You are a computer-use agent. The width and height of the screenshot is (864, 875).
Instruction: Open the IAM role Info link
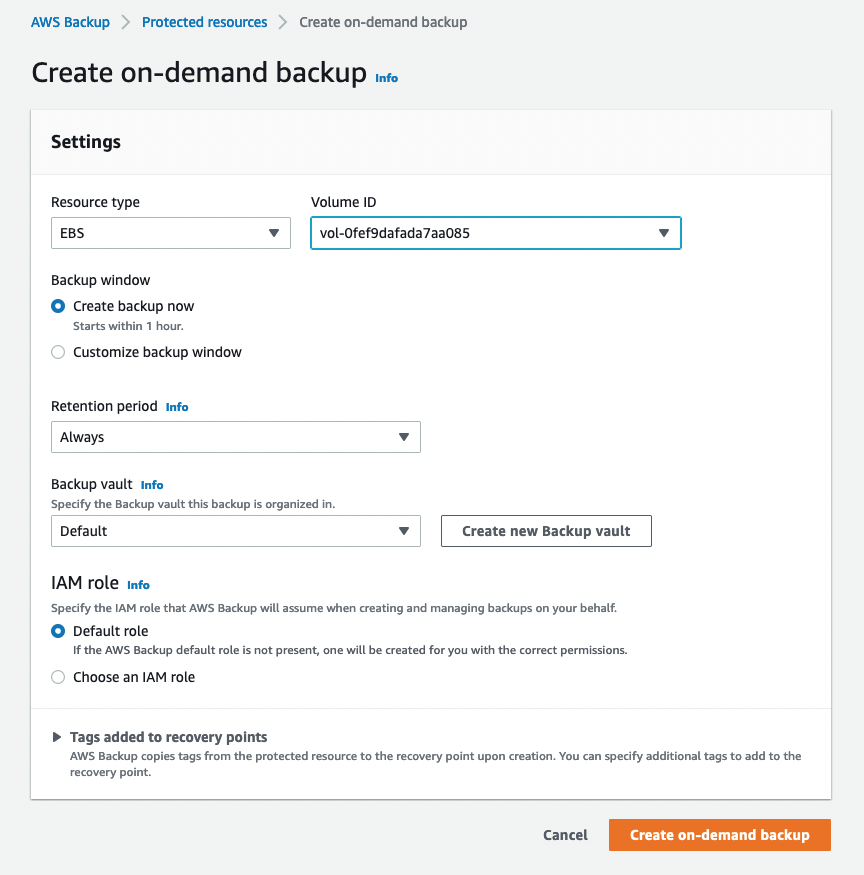click(138, 585)
